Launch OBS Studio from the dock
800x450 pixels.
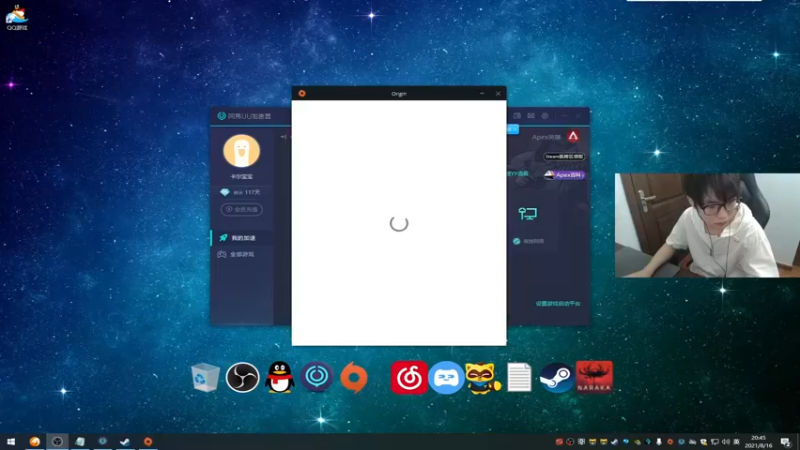242,378
